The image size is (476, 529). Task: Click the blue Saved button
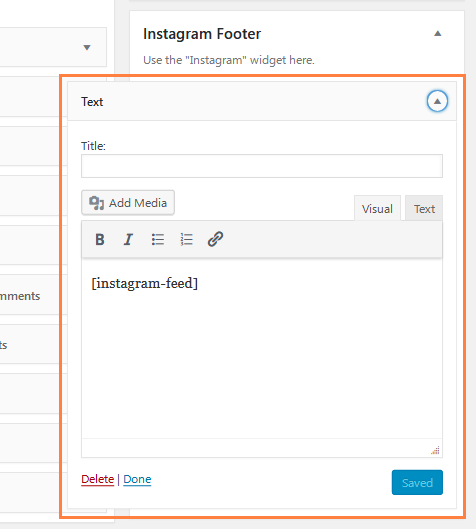[417, 482]
